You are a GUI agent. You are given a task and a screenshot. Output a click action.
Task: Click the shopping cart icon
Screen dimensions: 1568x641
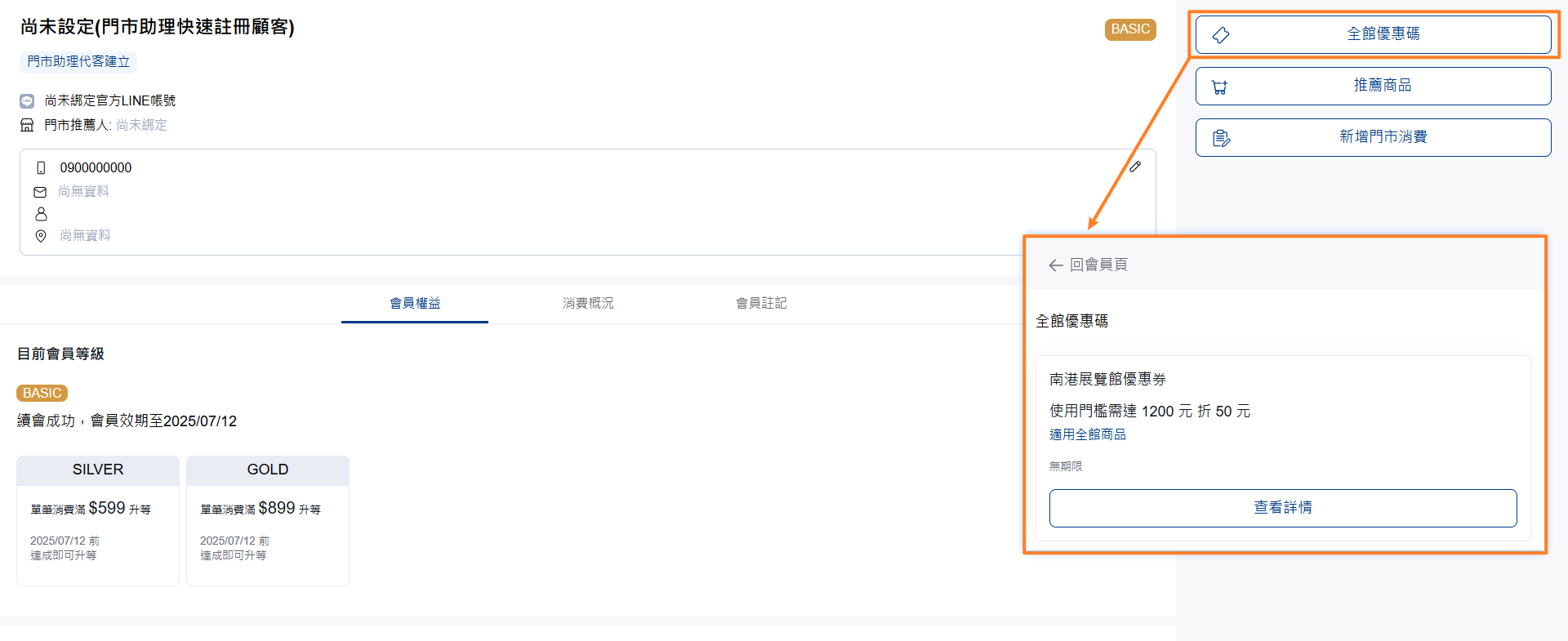click(x=1220, y=87)
